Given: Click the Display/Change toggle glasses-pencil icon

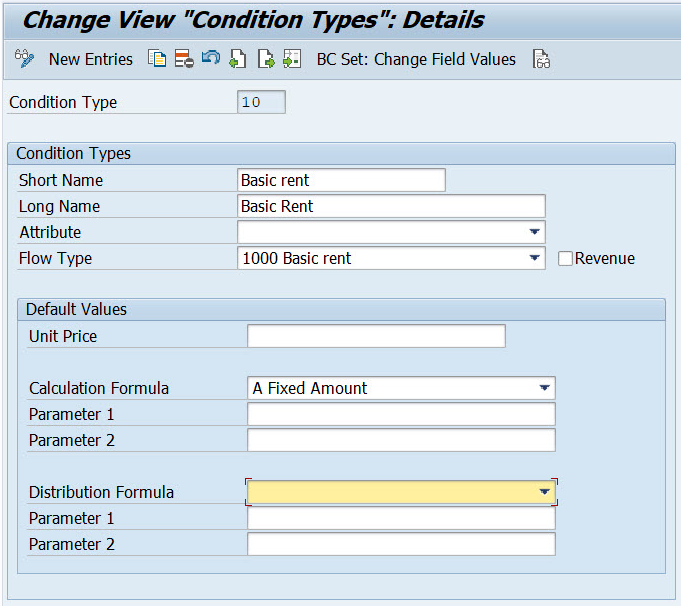Looking at the screenshot, I should click(24, 59).
